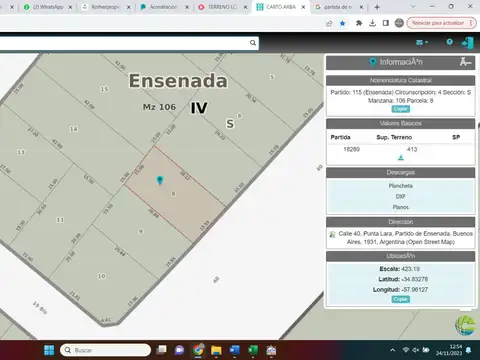Click the partida value 18289
480x360 pixels.
[351, 149]
